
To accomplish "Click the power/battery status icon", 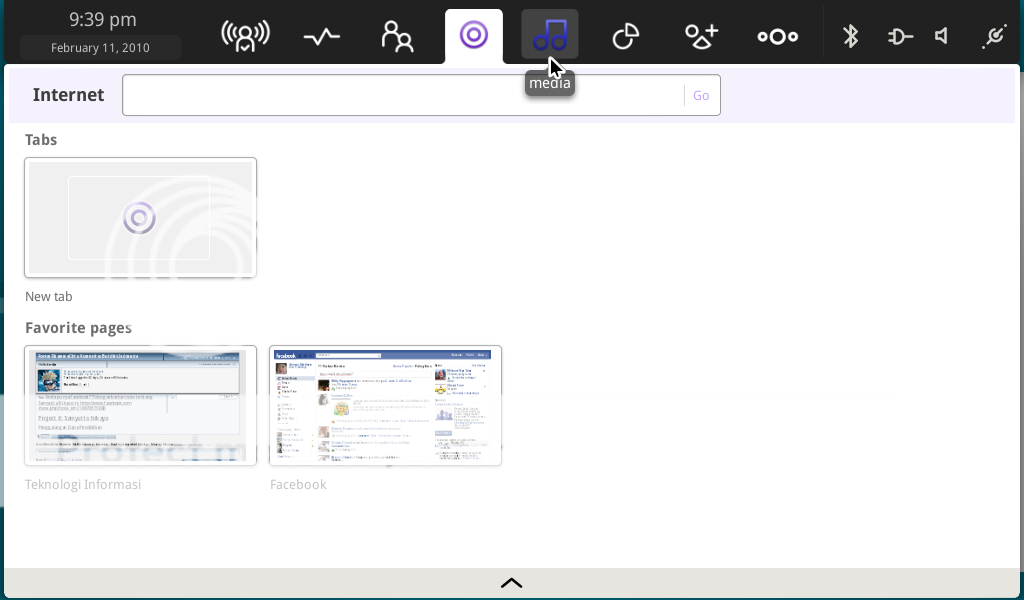I will coord(899,37).
